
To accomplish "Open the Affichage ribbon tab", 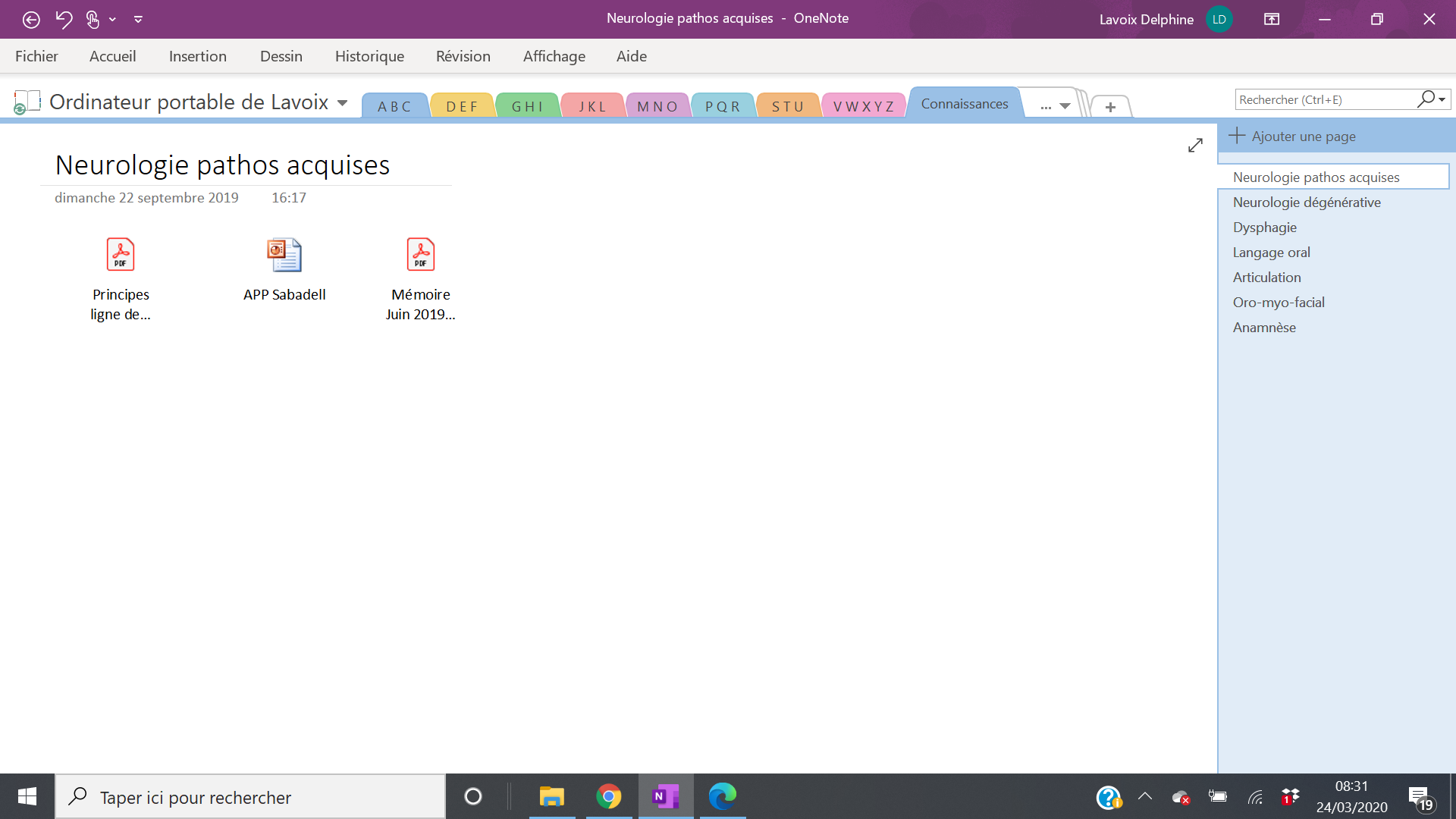I will pyautogui.click(x=554, y=56).
